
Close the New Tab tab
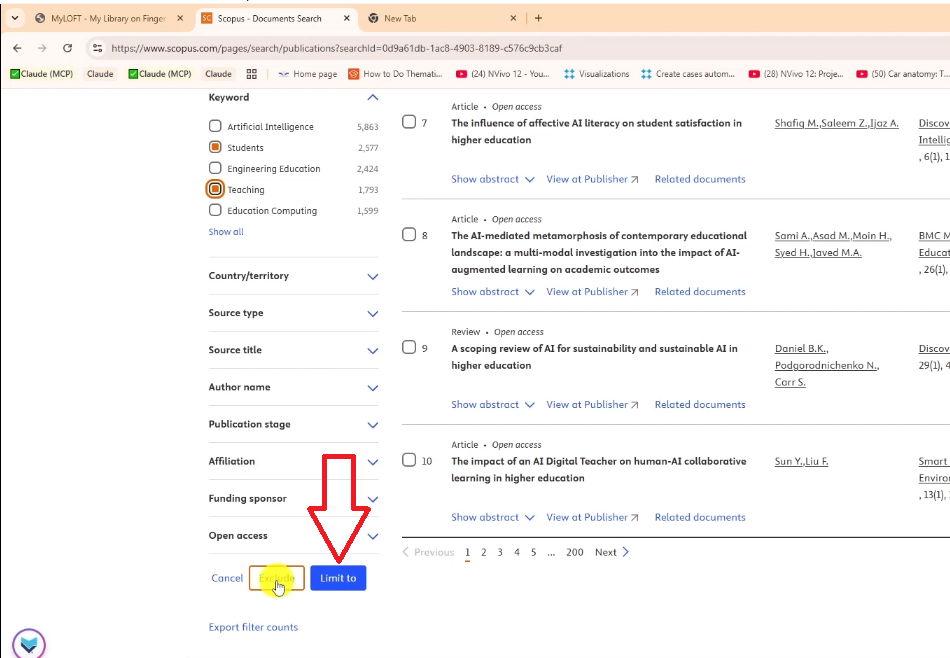click(x=513, y=18)
